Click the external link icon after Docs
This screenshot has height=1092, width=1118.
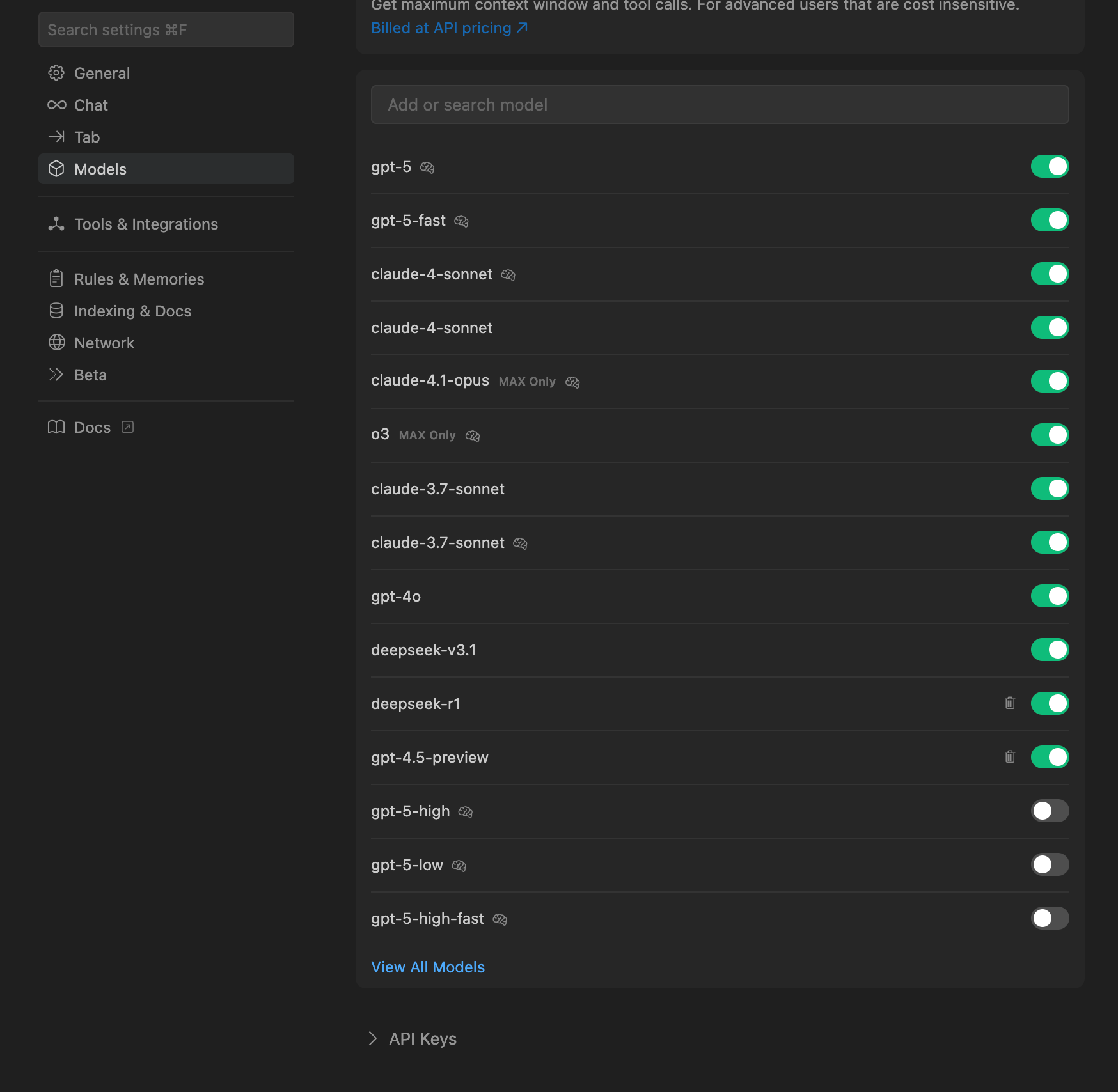(x=127, y=427)
